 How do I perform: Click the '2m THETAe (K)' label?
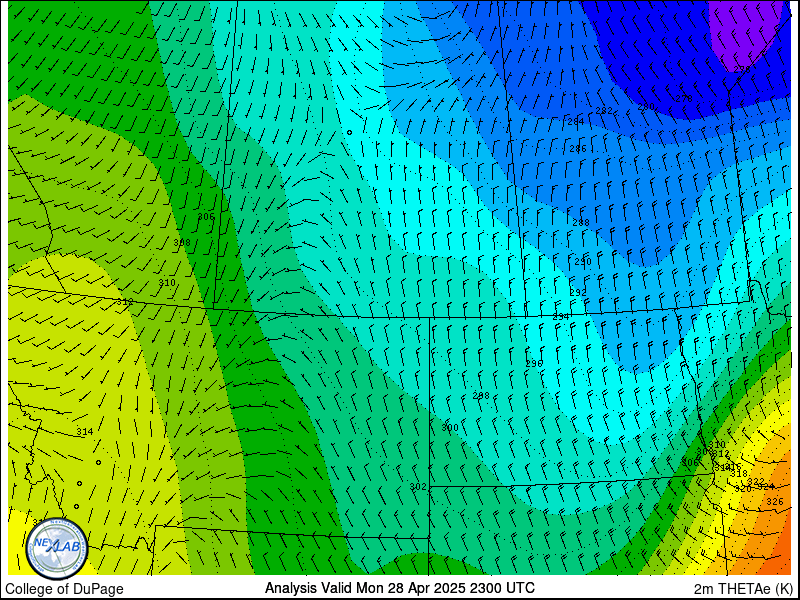tap(744, 588)
